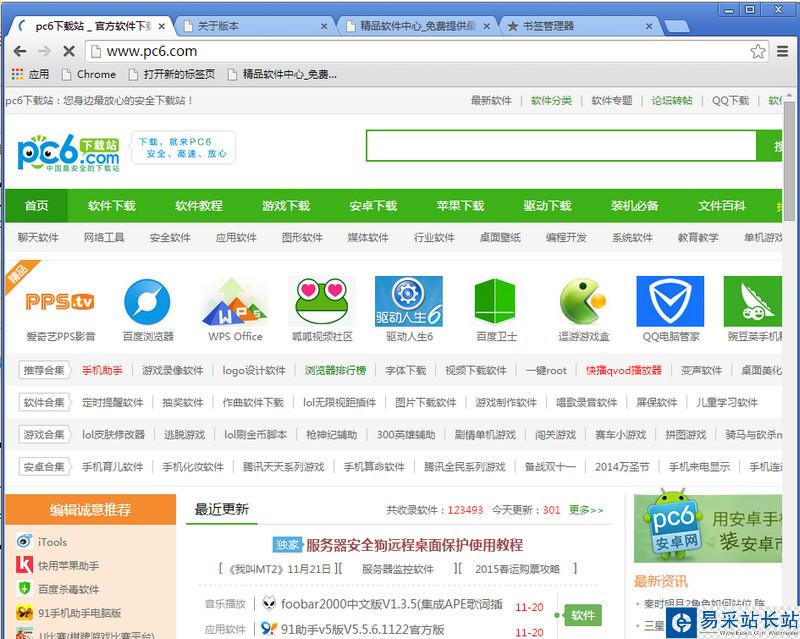Image resolution: width=800 pixels, height=639 pixels.
Task: Open the 文件百科 navigation item
Action: click(721, 206)
